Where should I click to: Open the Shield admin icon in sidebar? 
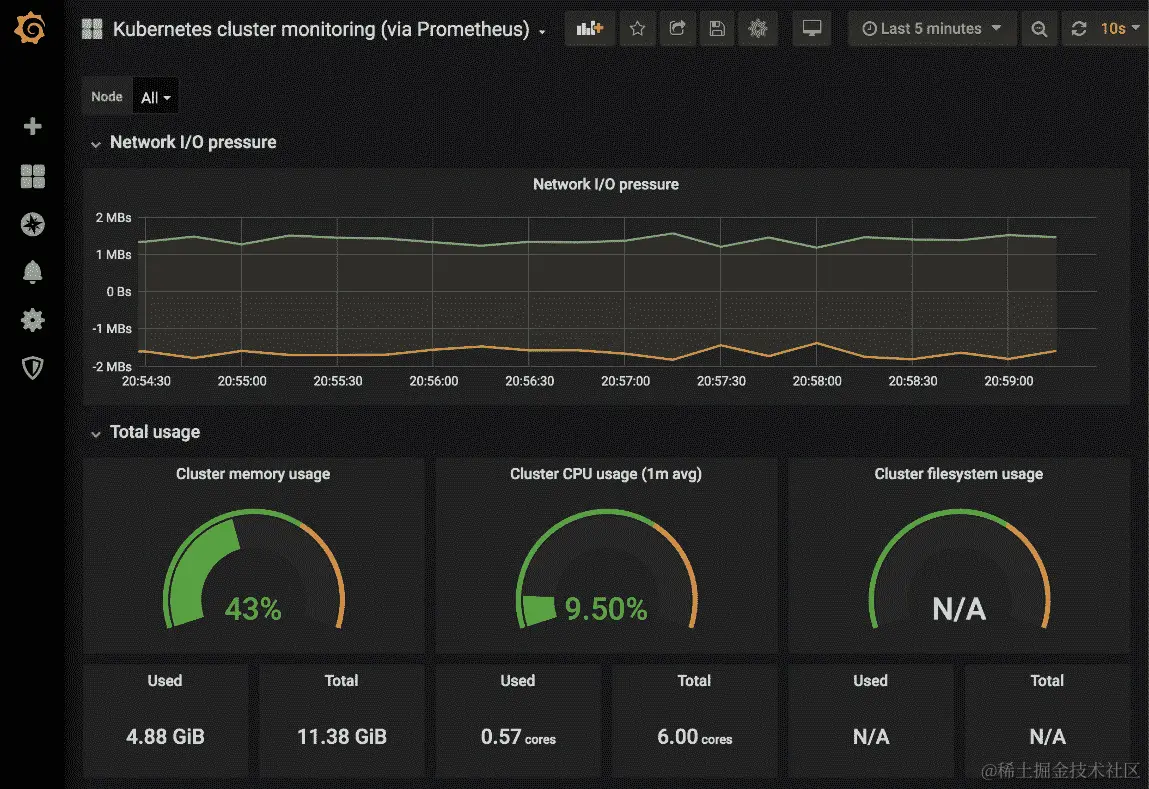tap(32, 368)
